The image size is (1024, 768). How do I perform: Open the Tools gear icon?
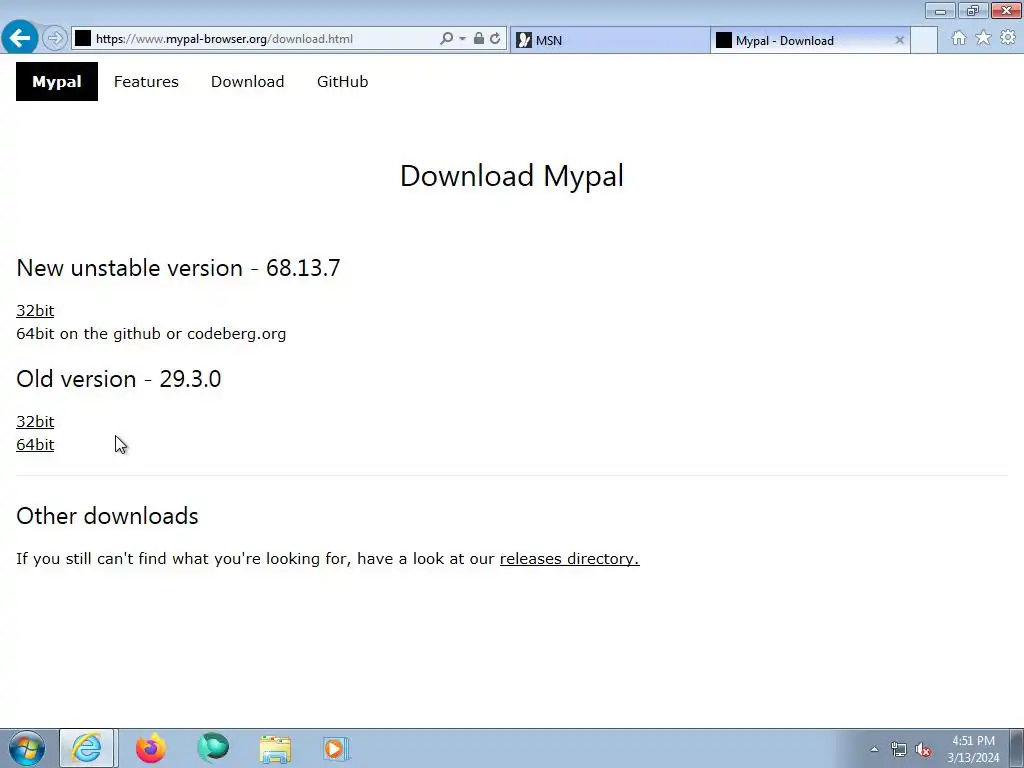point(1008,38)
